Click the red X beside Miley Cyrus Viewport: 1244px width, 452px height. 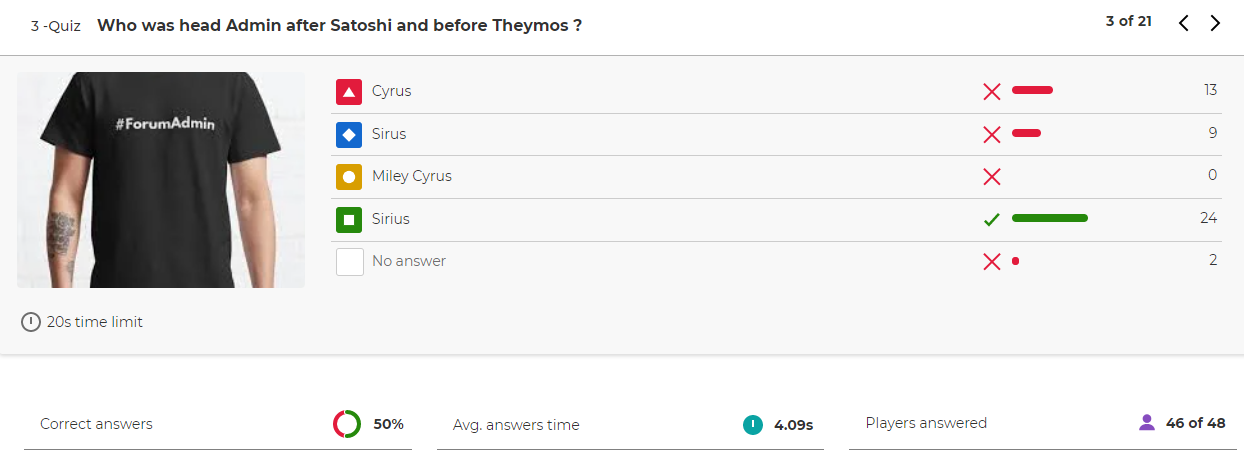point(992,177)
